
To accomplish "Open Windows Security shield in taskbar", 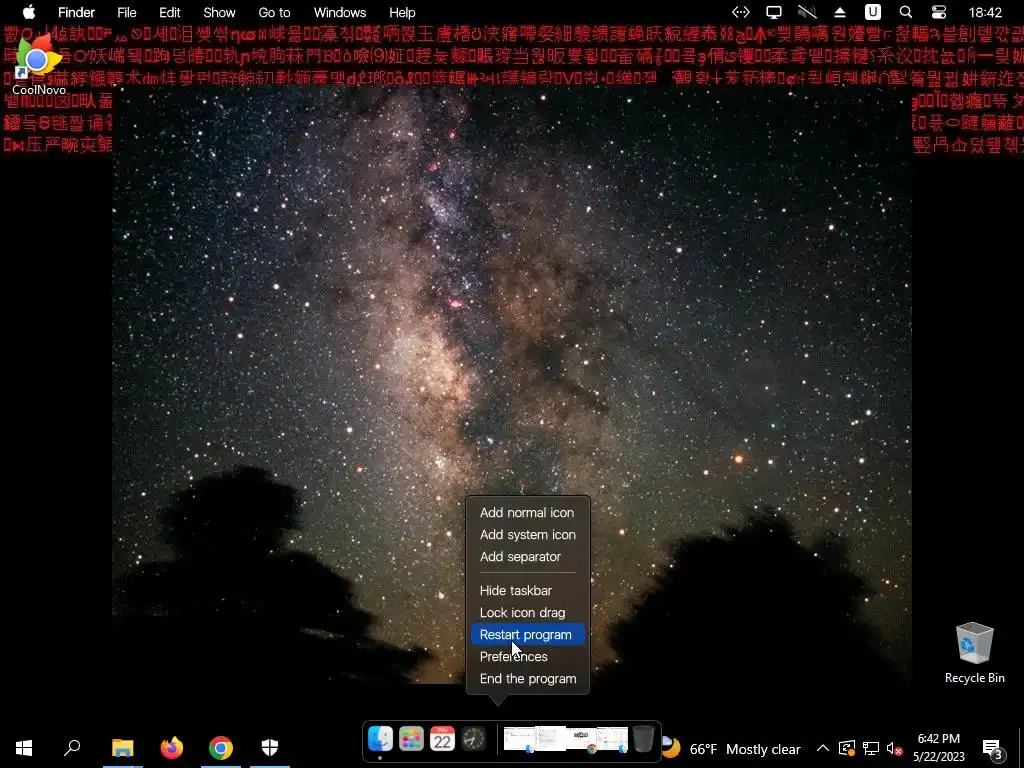I will tap(270, 748).
